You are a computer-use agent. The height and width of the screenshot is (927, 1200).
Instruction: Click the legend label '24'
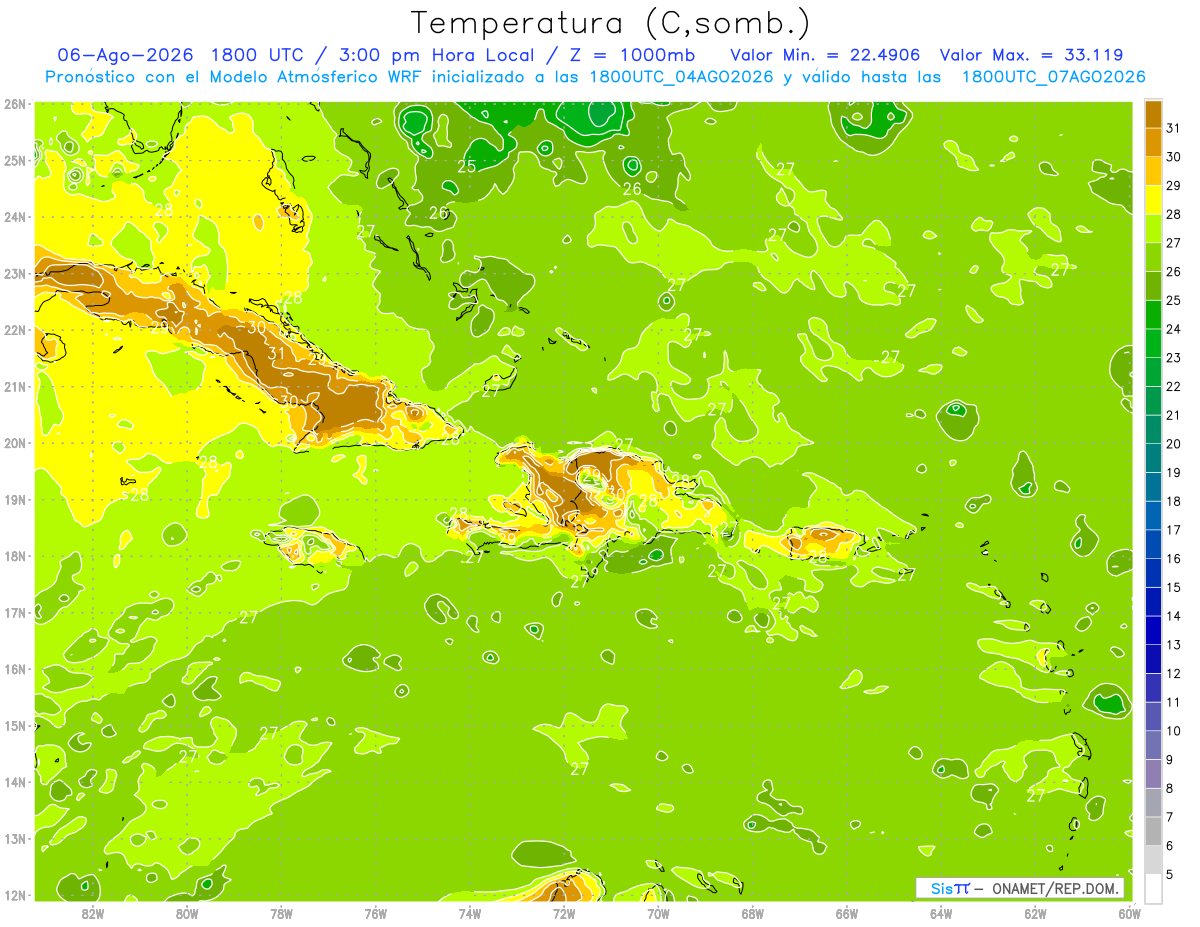pyautogui.click(x=1174, y=329)
